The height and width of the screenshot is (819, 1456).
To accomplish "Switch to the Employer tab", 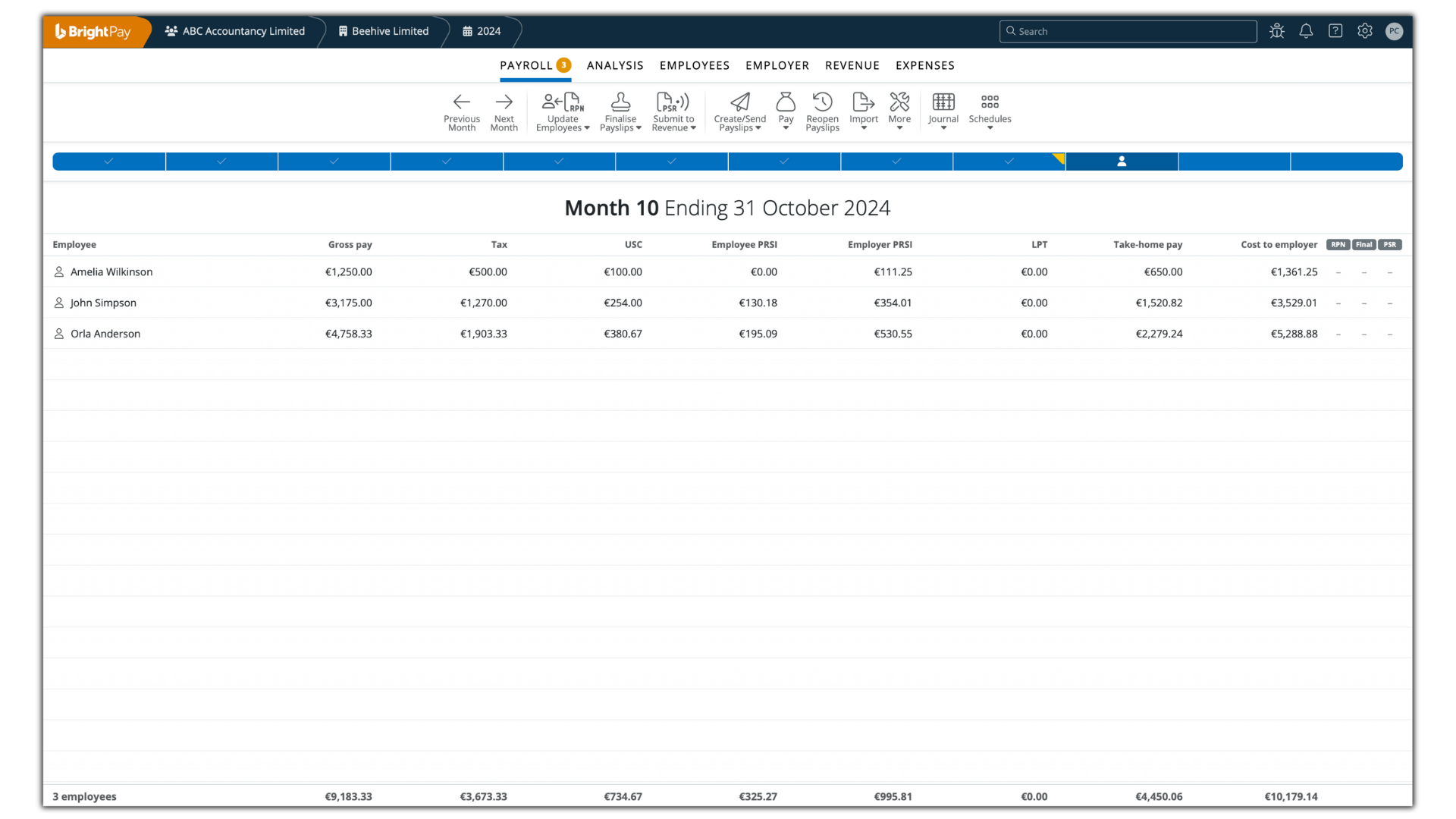I will click(x=777, y=65).
